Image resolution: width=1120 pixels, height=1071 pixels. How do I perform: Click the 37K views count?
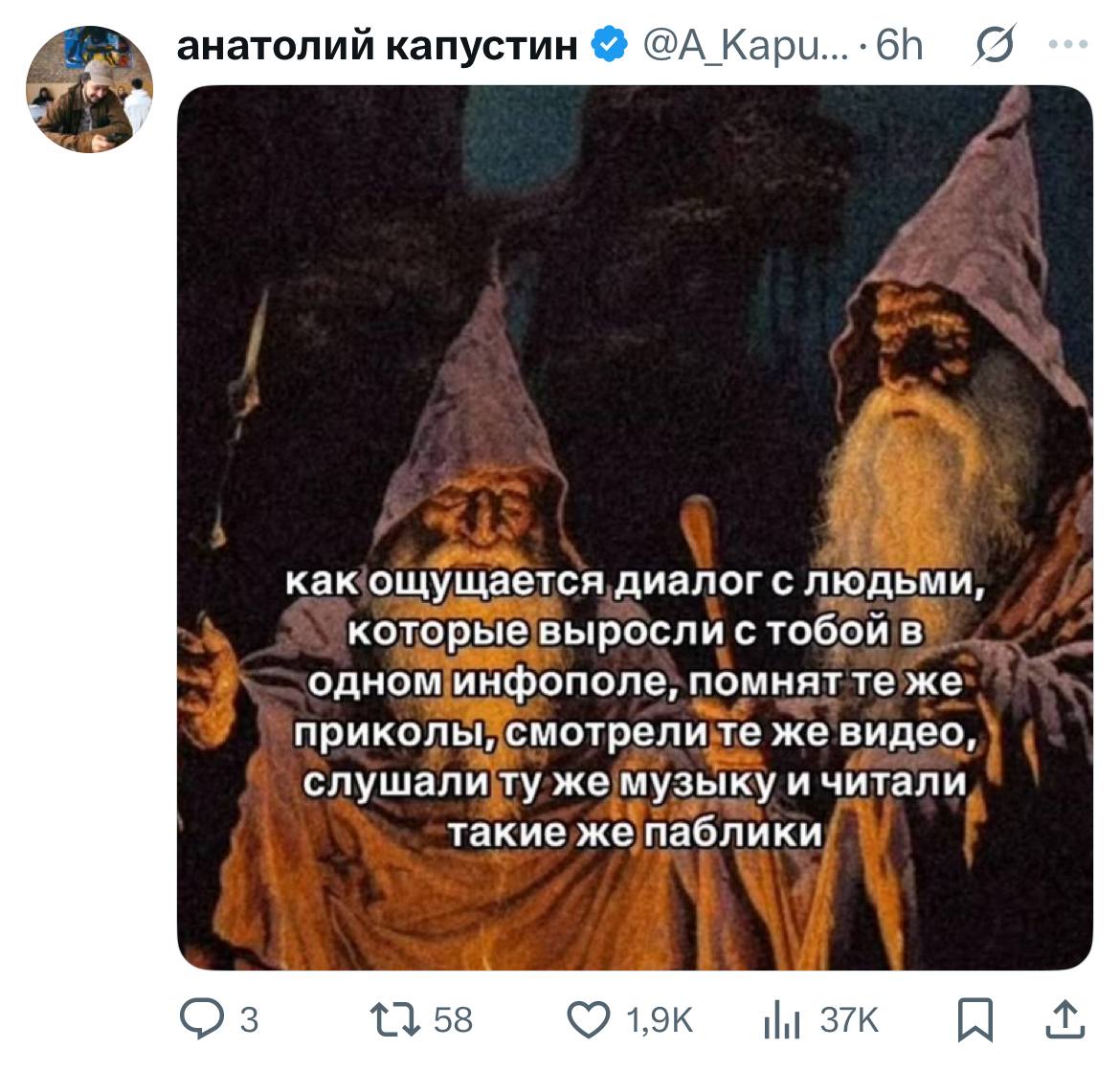click(x=848, y=1019)
